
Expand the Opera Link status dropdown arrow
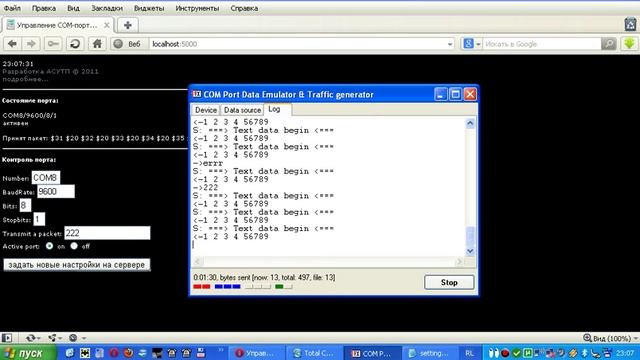click(39, 338)
